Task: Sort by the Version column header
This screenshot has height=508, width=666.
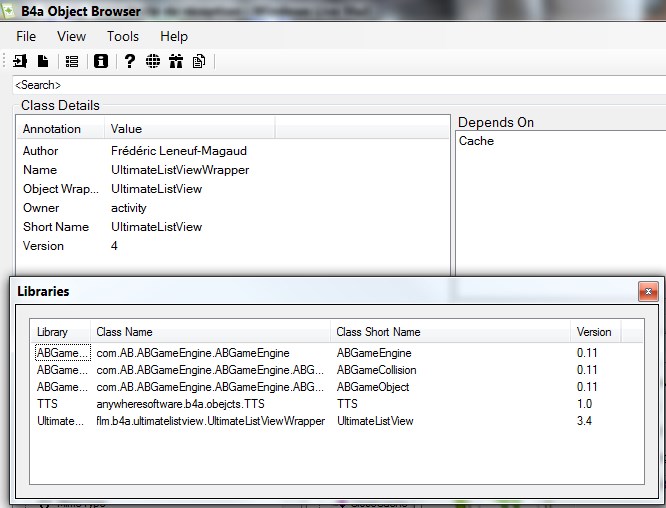Action: coord(595,332)
